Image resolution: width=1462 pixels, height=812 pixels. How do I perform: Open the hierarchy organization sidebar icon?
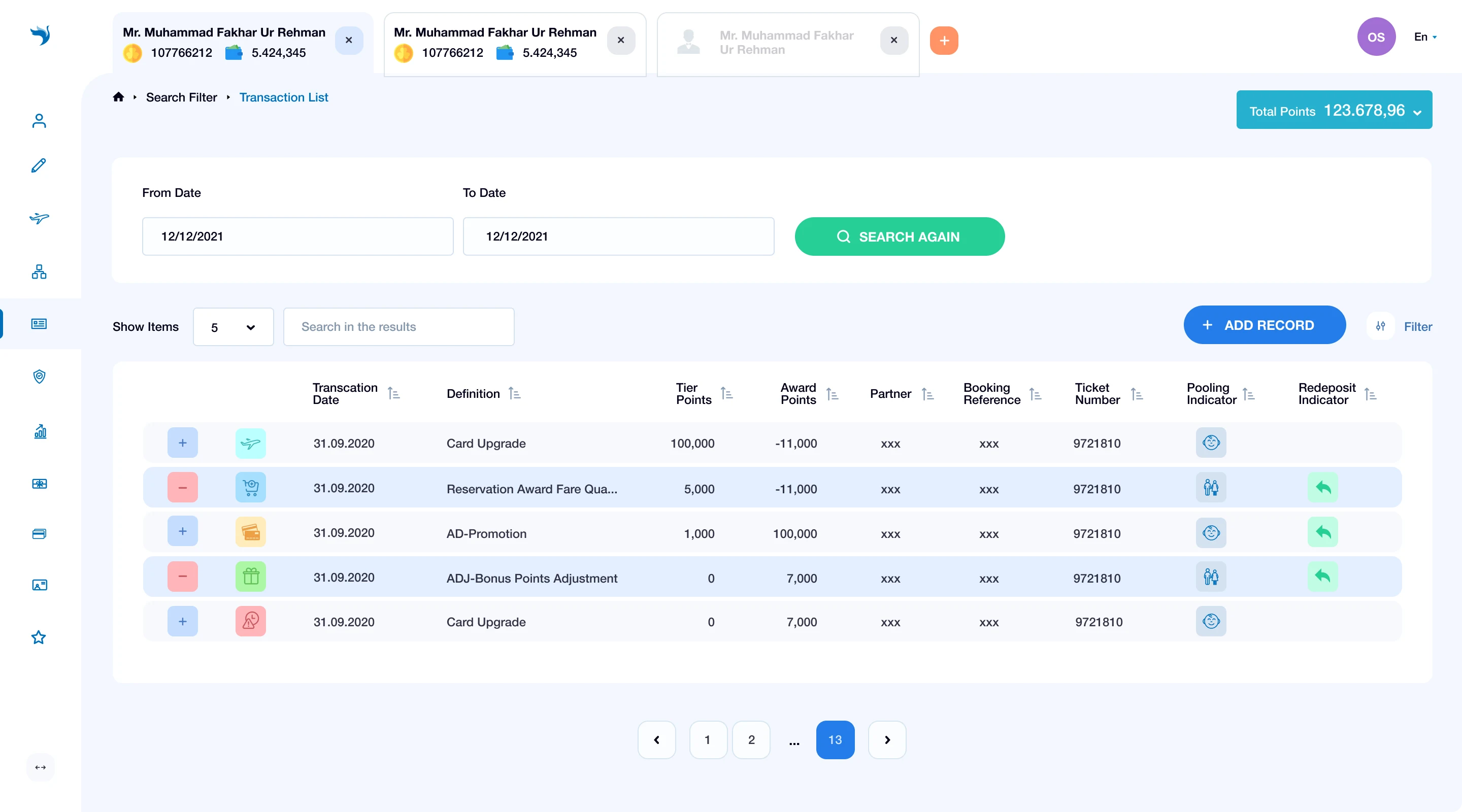(39, 272)
